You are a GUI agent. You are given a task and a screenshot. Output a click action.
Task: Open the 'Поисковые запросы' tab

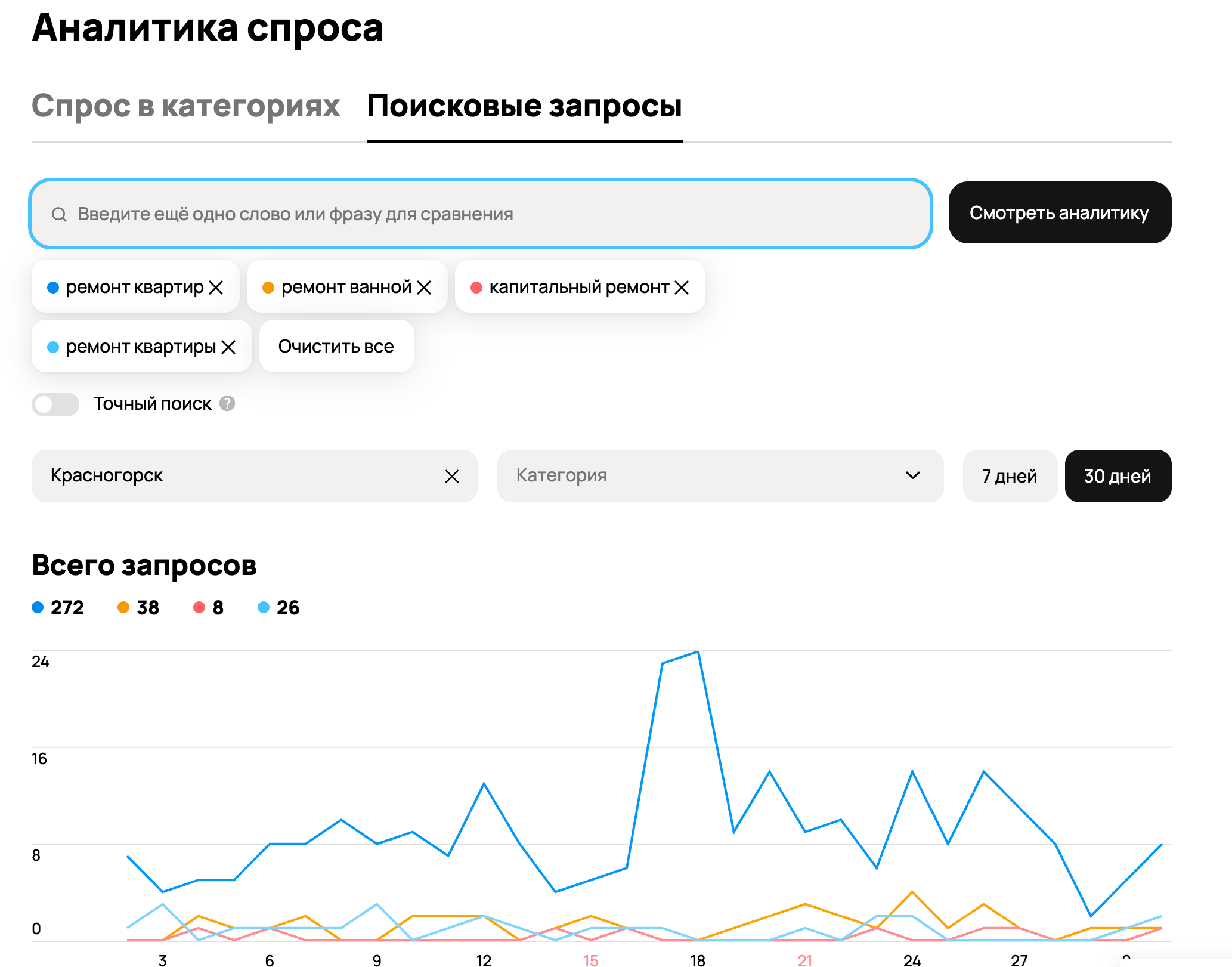pos(524,107)
